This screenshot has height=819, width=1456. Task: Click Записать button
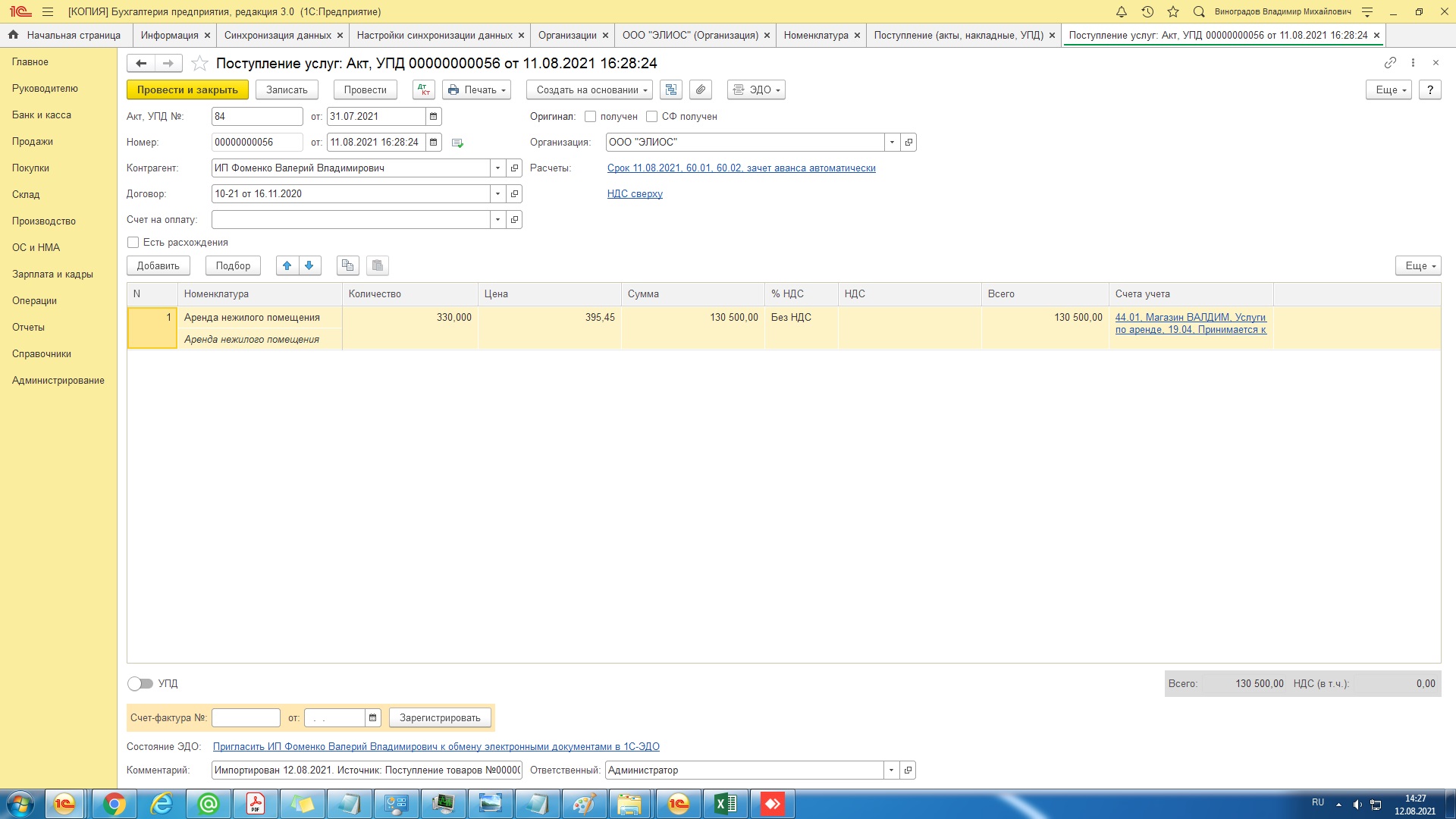point(287,90)
